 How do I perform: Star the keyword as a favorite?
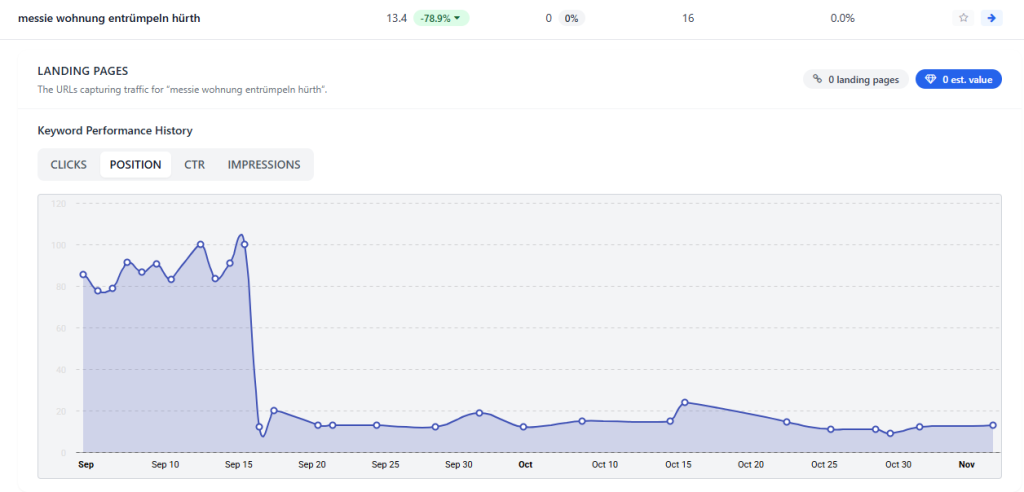point(963,18)
